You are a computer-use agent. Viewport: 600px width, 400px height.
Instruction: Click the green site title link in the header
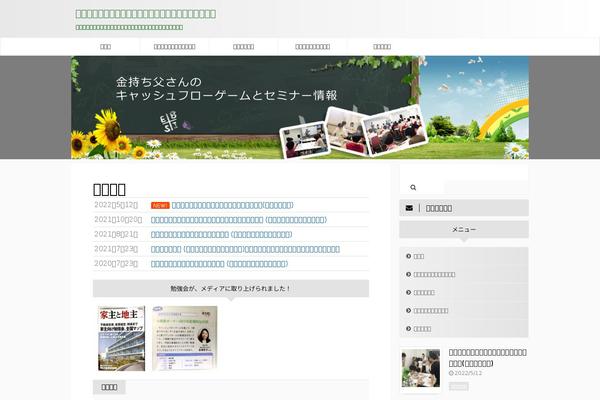[x=146, y=14]
